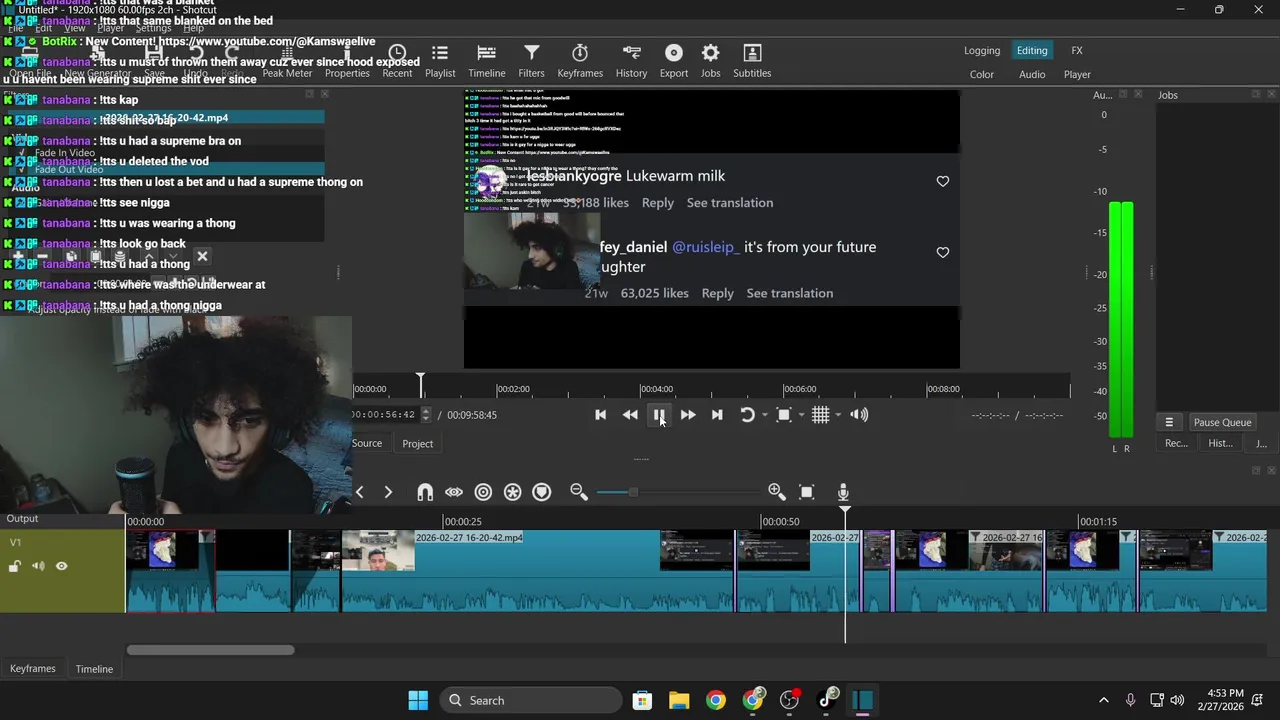Lock the V1 track

(x=15, y=566)
